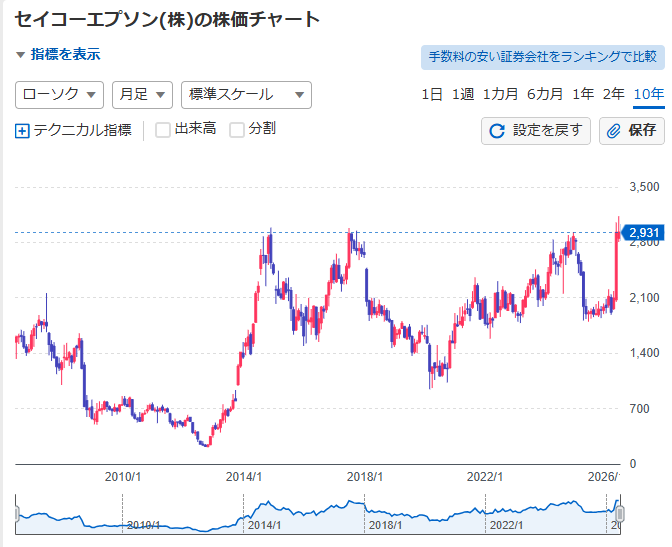Click the triangle icon before 指標を表示
Viewport: 672px width, 547px height.
click(20, 55)
